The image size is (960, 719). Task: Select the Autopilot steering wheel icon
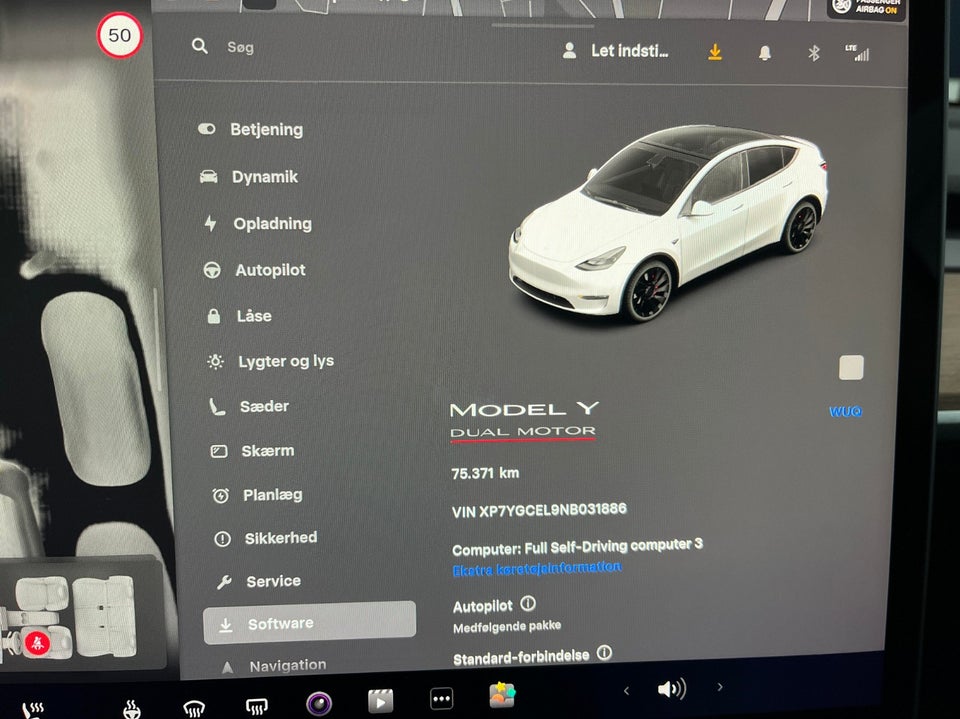click(212, 270)
